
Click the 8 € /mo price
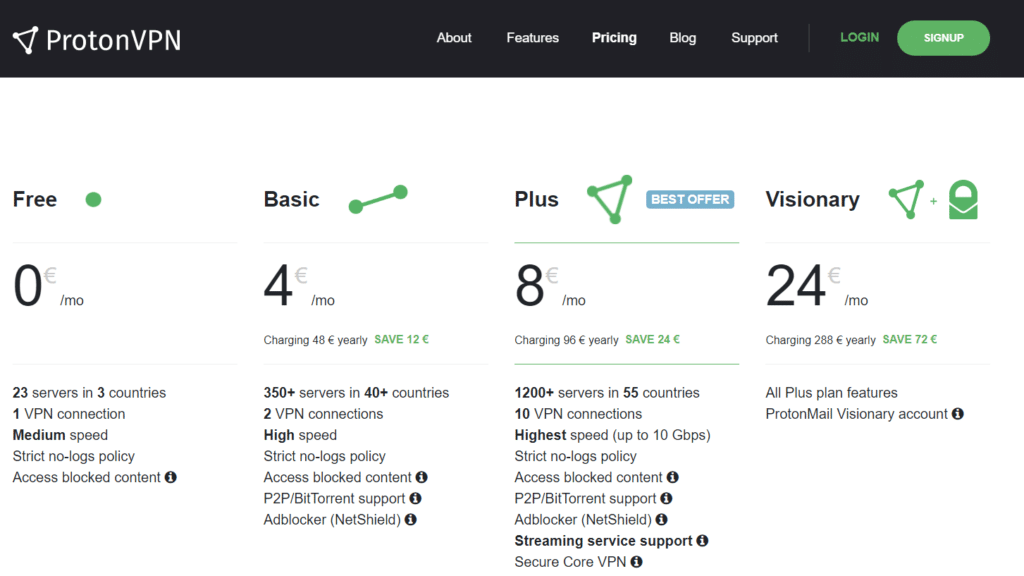(x=550, y=286)
